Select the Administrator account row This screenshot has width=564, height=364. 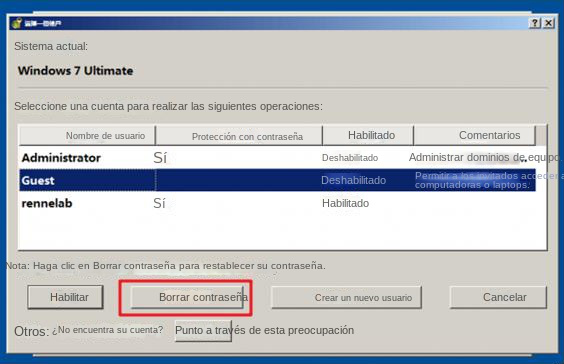click(277, 158)
